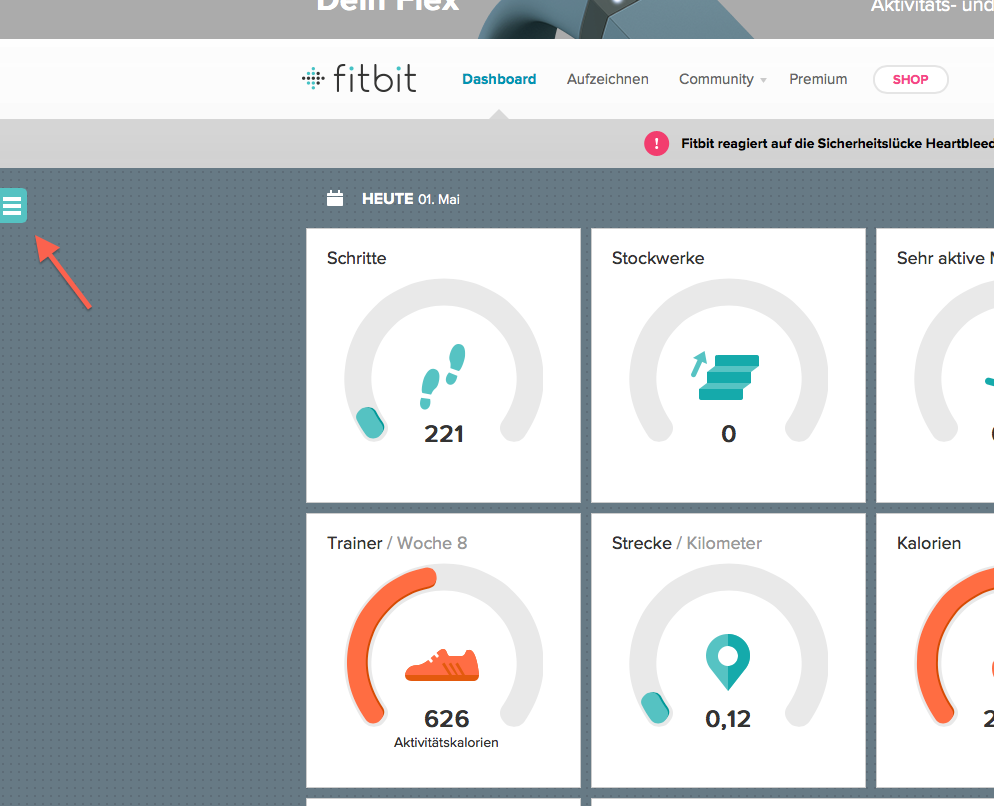Click the stairs icon in the Stockwerke tile
994x806 pixels.
[726, 376]
